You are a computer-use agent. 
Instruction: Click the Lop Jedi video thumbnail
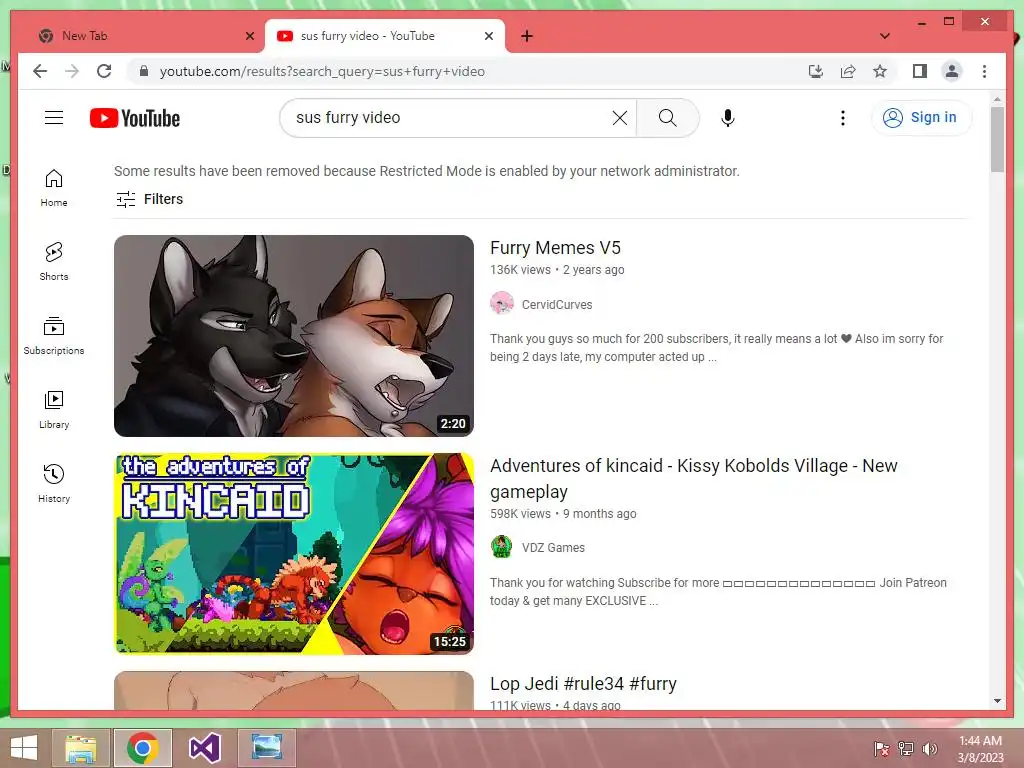pos(294,690)
